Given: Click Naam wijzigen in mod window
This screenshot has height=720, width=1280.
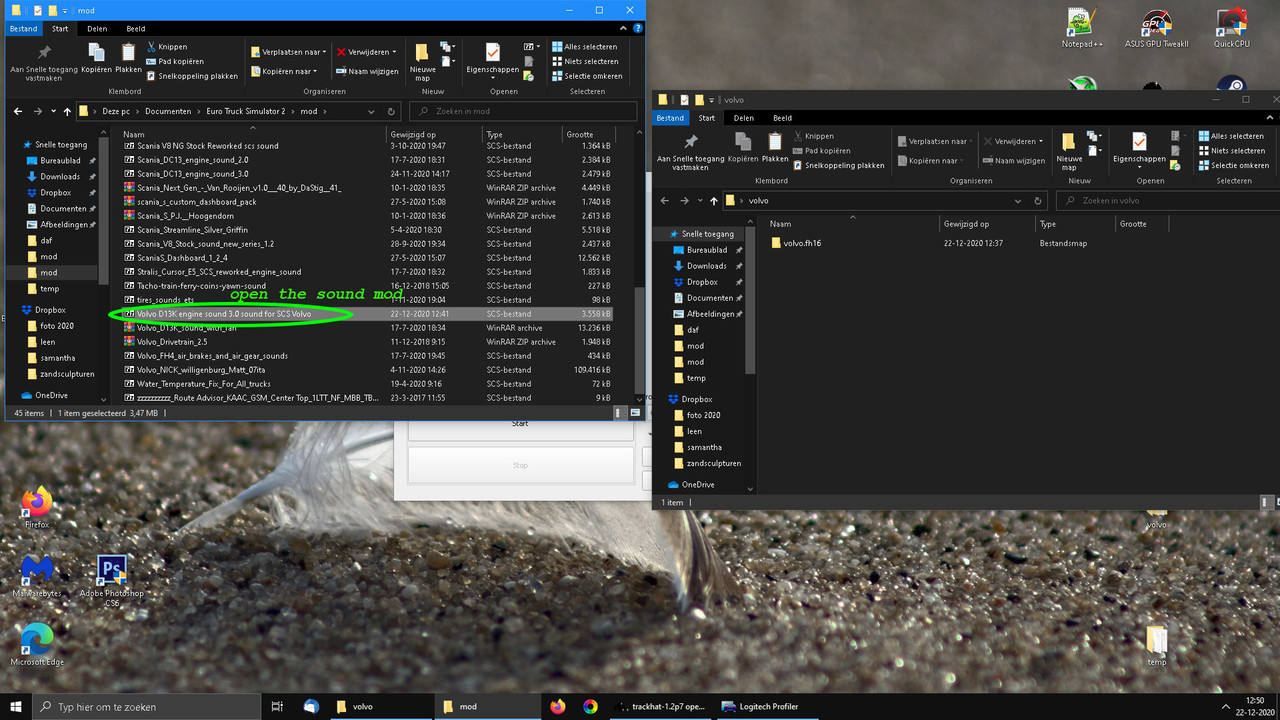Looking at the screenshot, I should click(x=366, y=71).
